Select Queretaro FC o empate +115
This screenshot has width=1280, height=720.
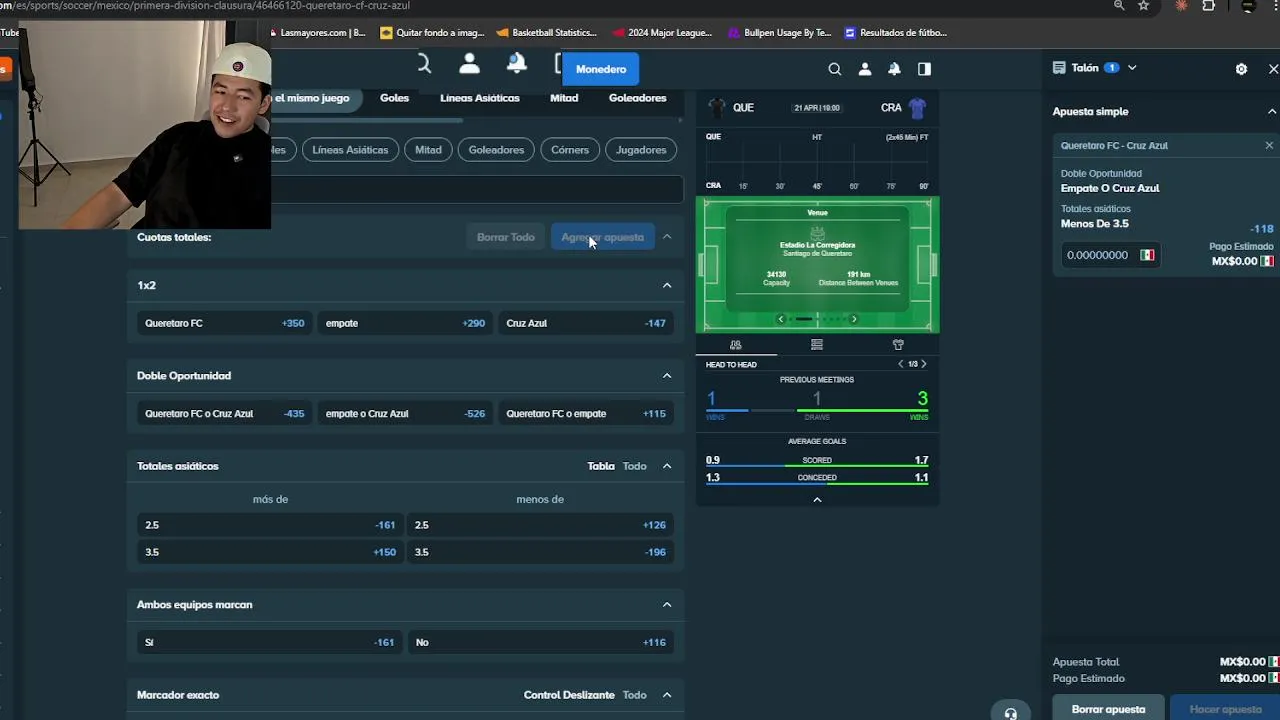pos(585,414)
